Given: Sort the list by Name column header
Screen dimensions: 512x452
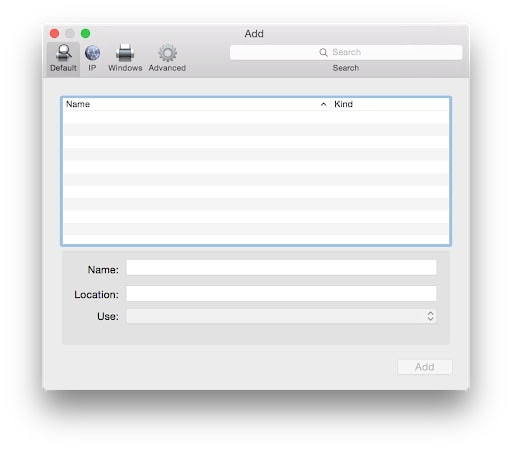Looking at the screenshot, I should (x=78, y=104).
